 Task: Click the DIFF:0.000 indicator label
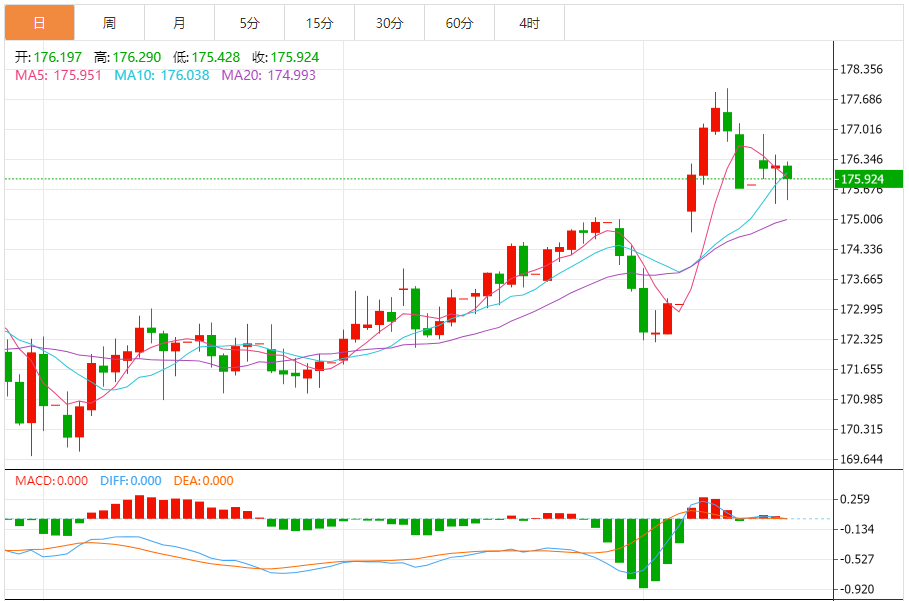point(130,480)
